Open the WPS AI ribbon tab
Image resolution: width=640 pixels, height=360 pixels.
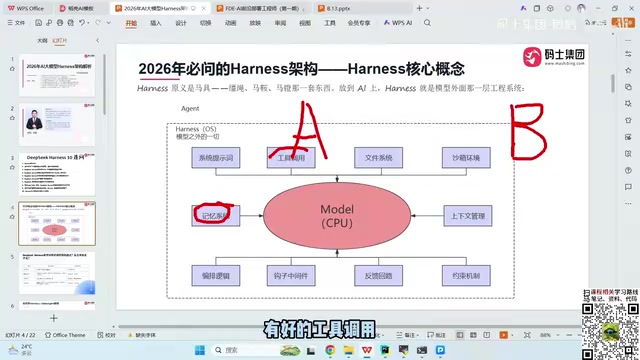[398, 23]
